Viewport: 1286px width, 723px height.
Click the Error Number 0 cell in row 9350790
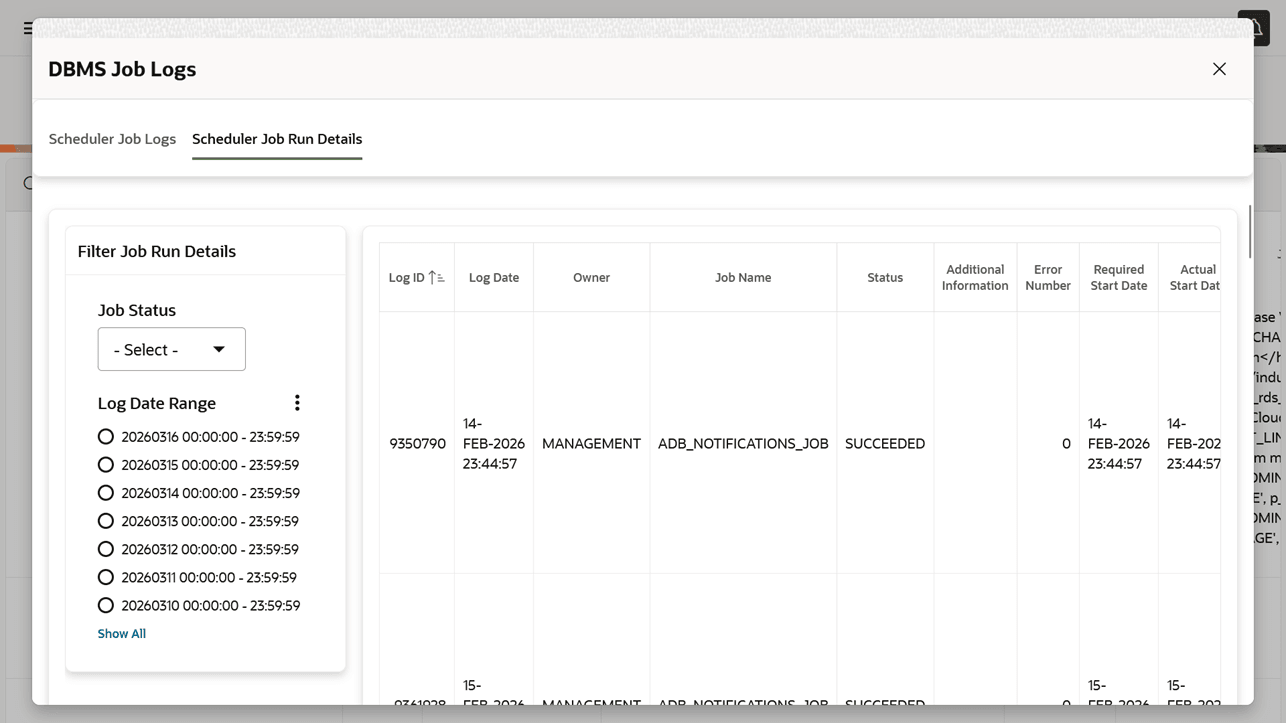1048,443
